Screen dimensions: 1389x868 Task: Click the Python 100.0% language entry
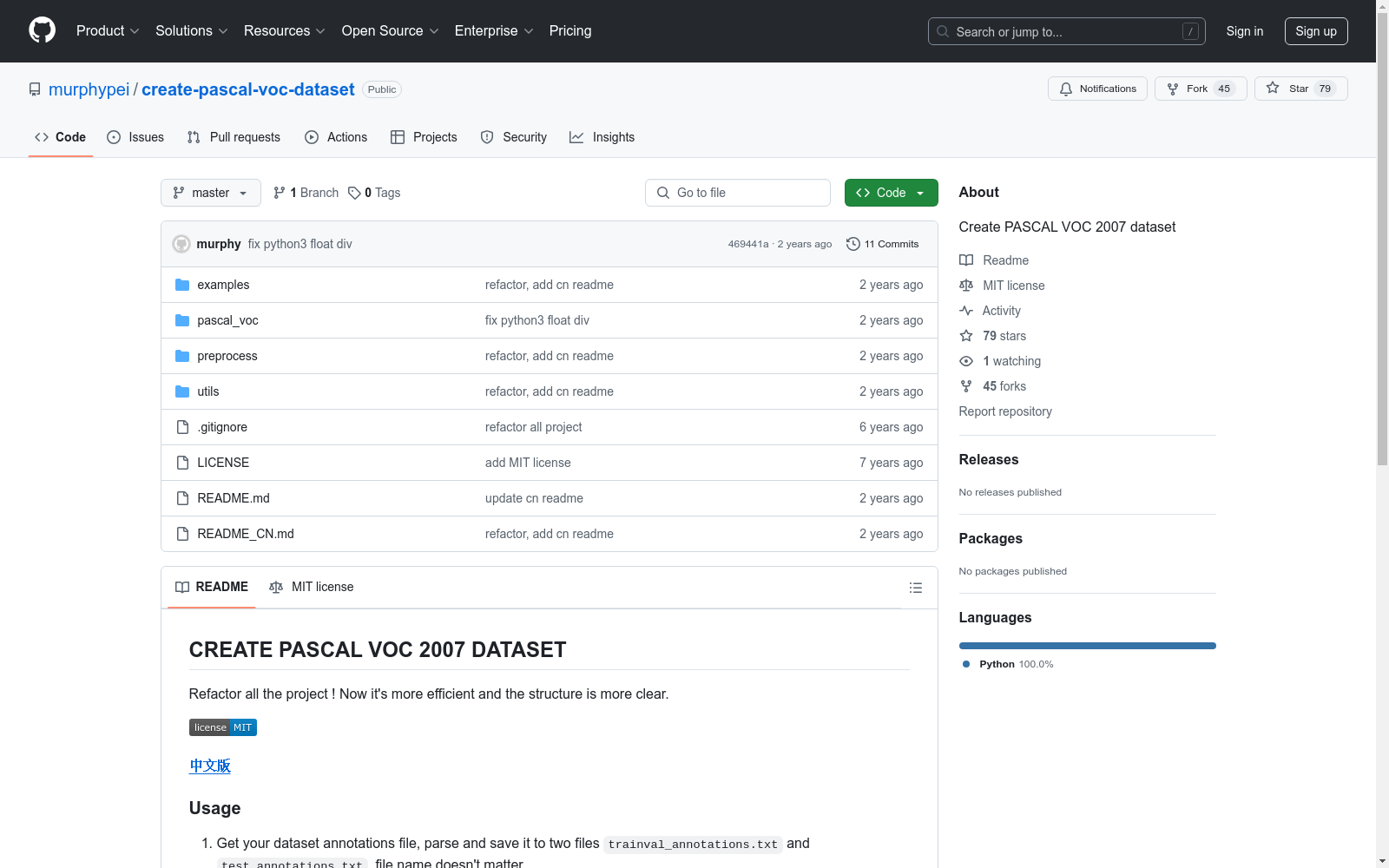click(1008, 664)
